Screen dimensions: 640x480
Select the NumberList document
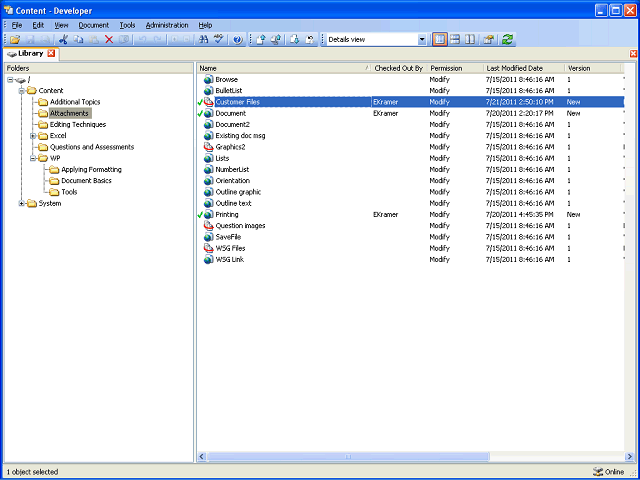(232, 169)
